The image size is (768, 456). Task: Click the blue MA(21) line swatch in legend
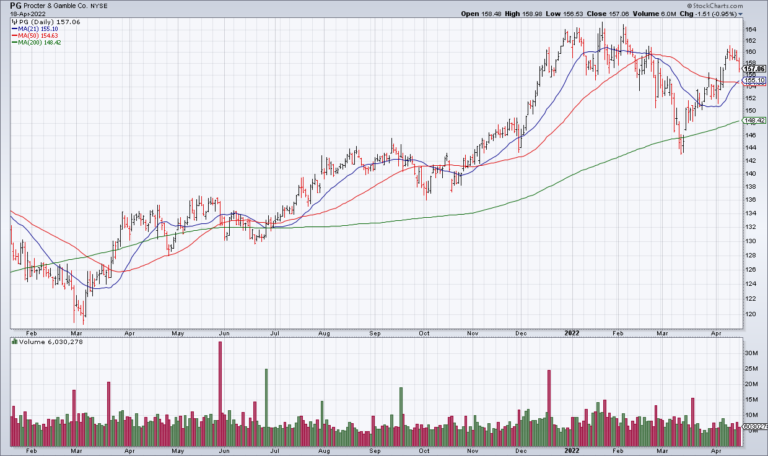point(15,29)
